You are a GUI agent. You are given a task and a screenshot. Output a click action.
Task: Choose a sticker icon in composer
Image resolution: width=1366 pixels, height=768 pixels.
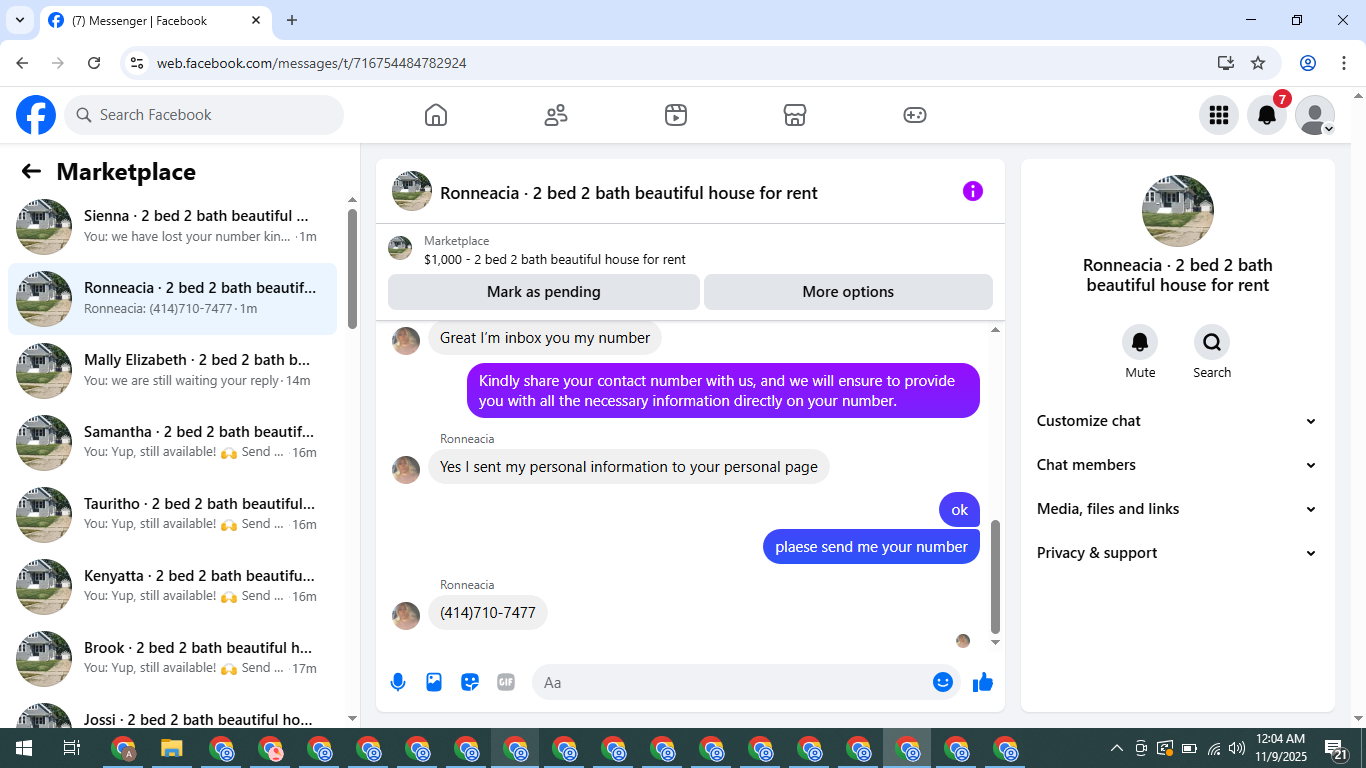tap(470, 682)
